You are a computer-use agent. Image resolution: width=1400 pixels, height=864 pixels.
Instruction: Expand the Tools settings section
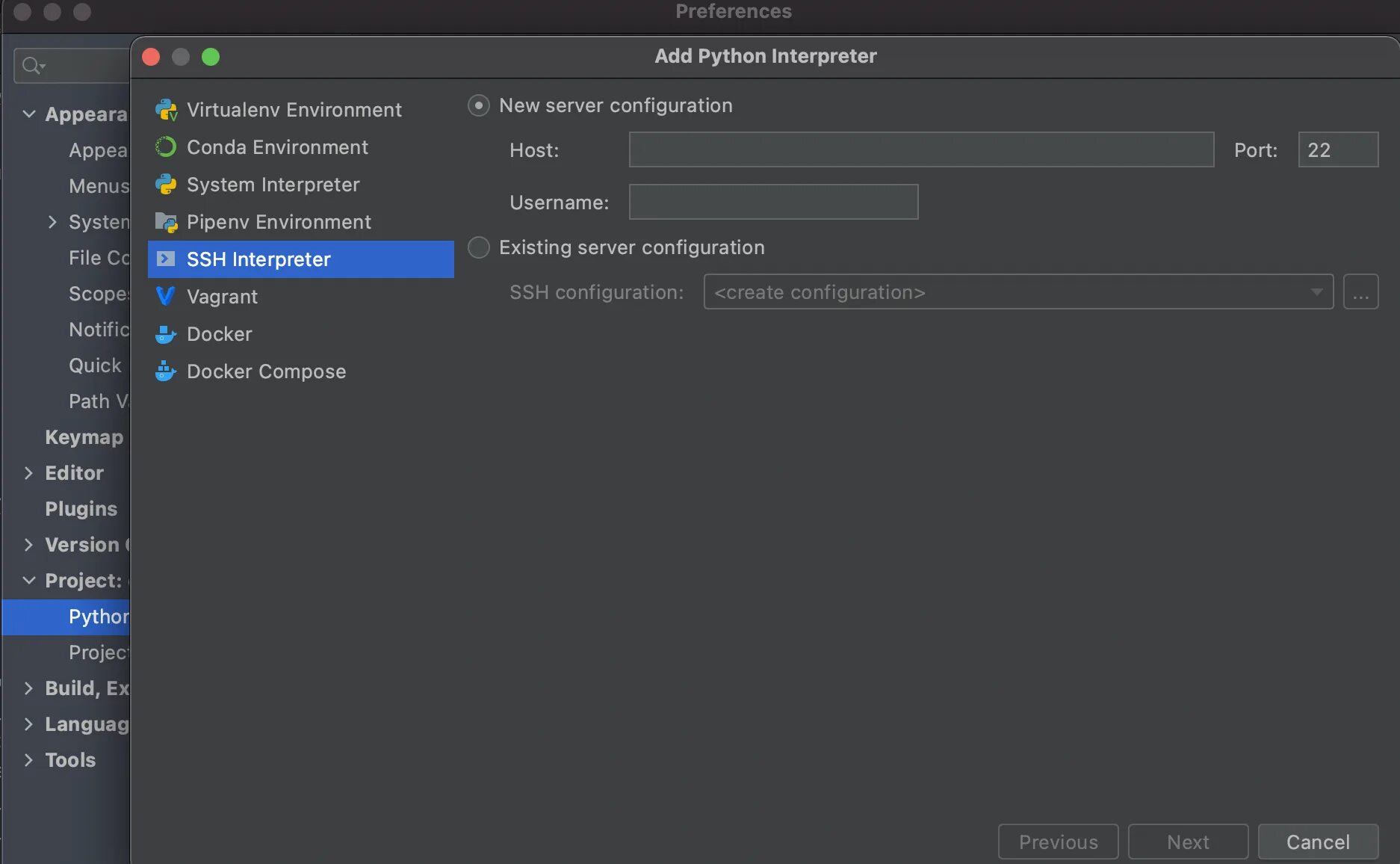coord(28,760)
